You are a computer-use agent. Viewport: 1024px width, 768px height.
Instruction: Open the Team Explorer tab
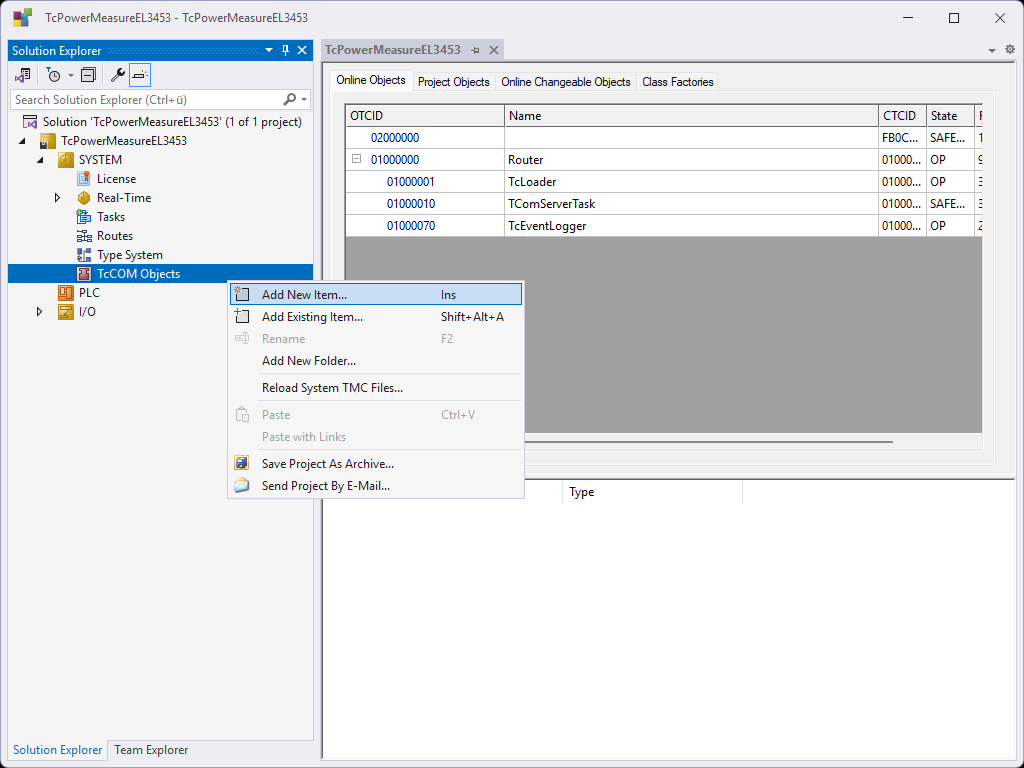tap(151, 750)
